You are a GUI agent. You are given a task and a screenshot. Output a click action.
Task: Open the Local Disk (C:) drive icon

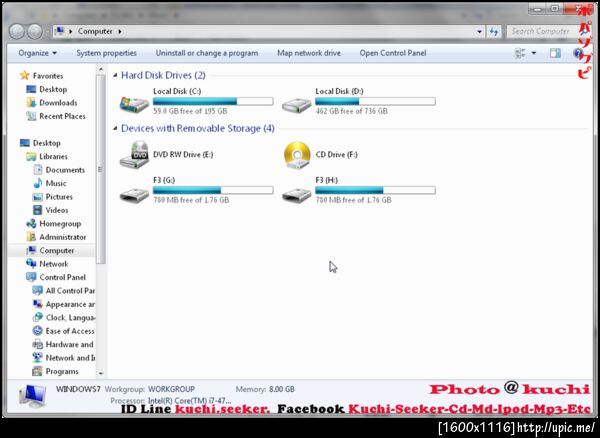pyautogui.click(x=134, y=104)
